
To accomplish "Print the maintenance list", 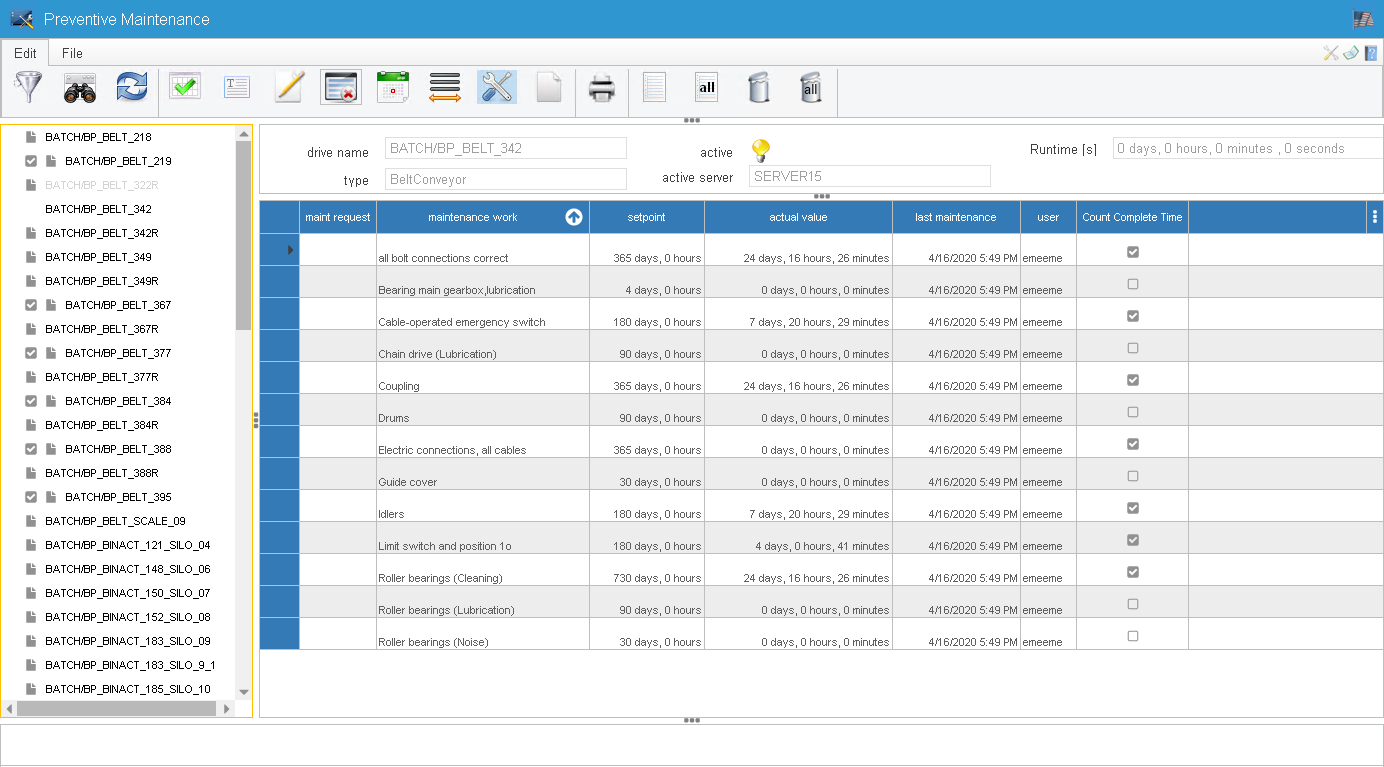I will [x=602, y=87].
